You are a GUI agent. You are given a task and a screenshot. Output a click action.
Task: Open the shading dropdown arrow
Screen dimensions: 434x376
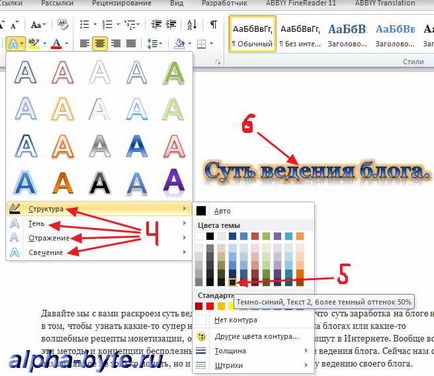coord(189,43)
